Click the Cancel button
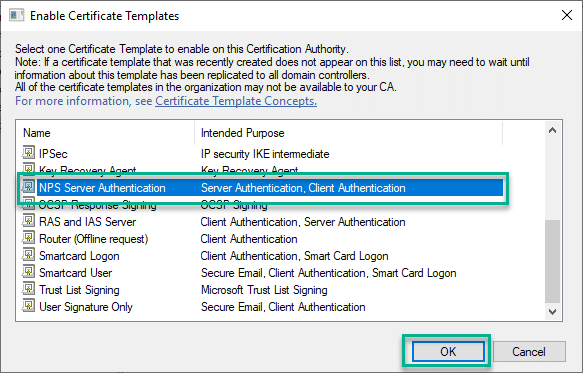Viewport: 583px width, 373px height. point(529,351)
